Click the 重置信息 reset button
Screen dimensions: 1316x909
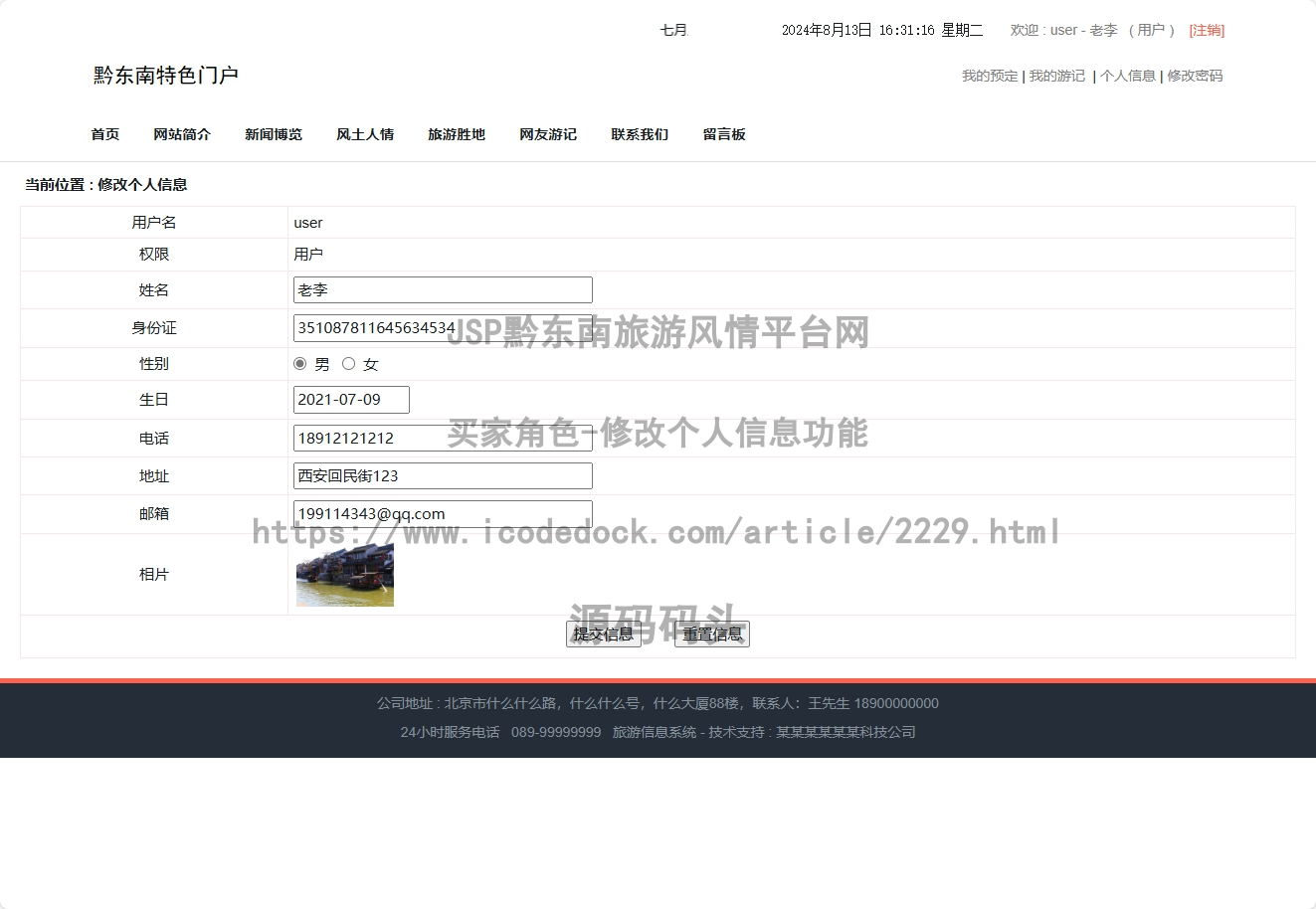pyautogui.click(x=712, y=635)
